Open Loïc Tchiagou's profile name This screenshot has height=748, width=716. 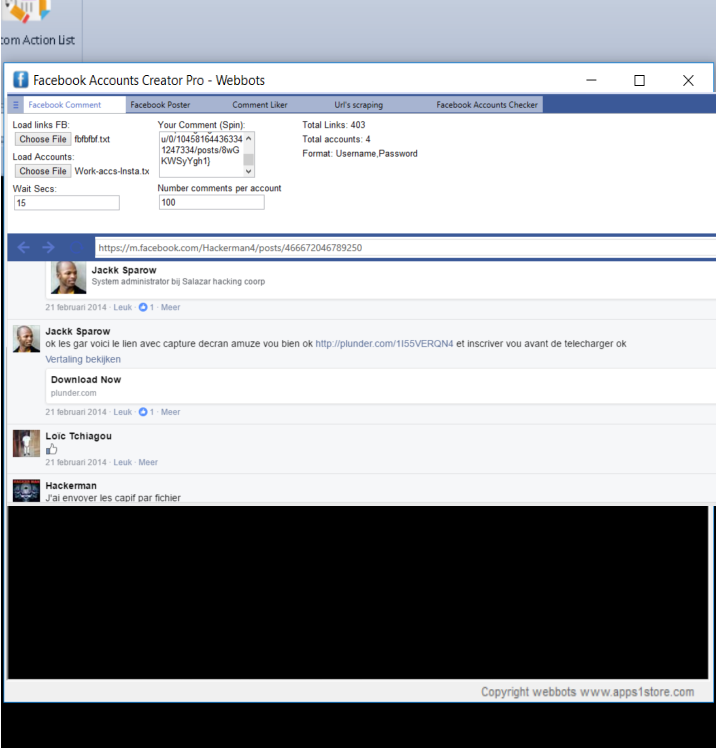coord(78,436)
